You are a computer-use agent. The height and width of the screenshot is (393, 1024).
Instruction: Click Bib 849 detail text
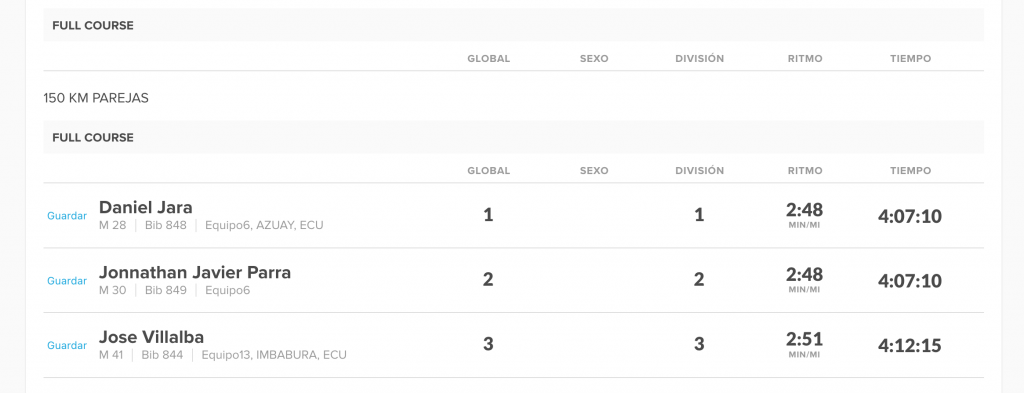(166, 291)
